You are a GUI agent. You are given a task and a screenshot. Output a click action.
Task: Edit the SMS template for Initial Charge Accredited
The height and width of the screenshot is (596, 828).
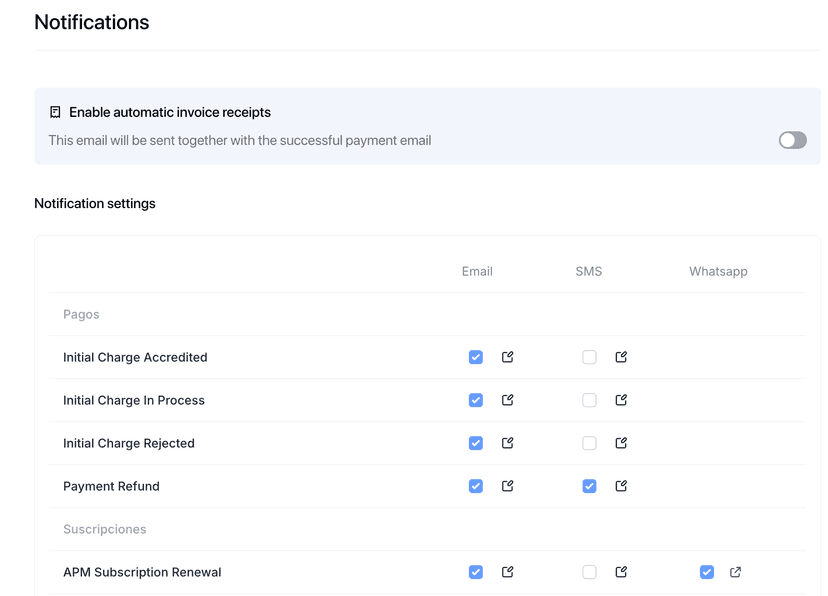[620, 357]
